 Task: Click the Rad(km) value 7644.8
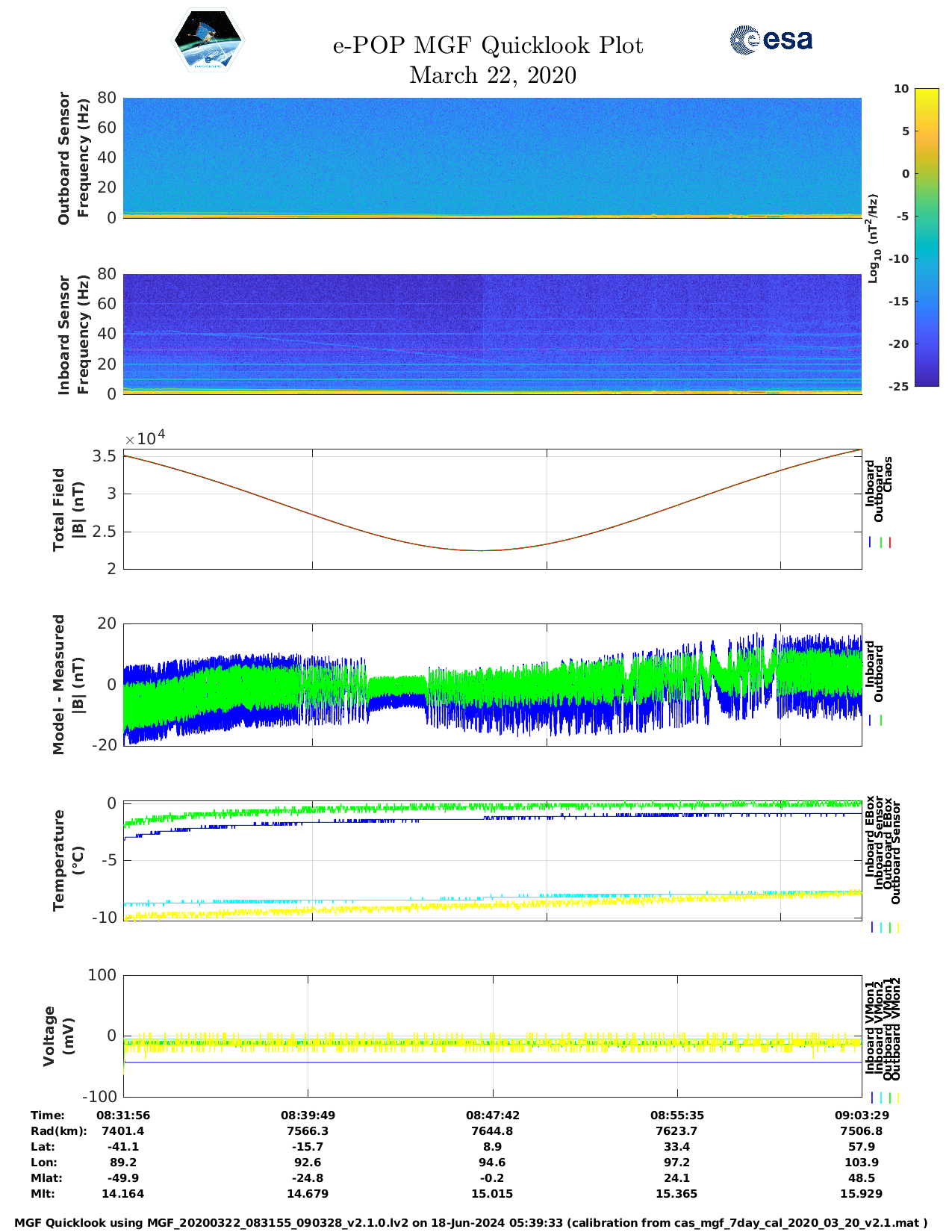point(492,1131)
